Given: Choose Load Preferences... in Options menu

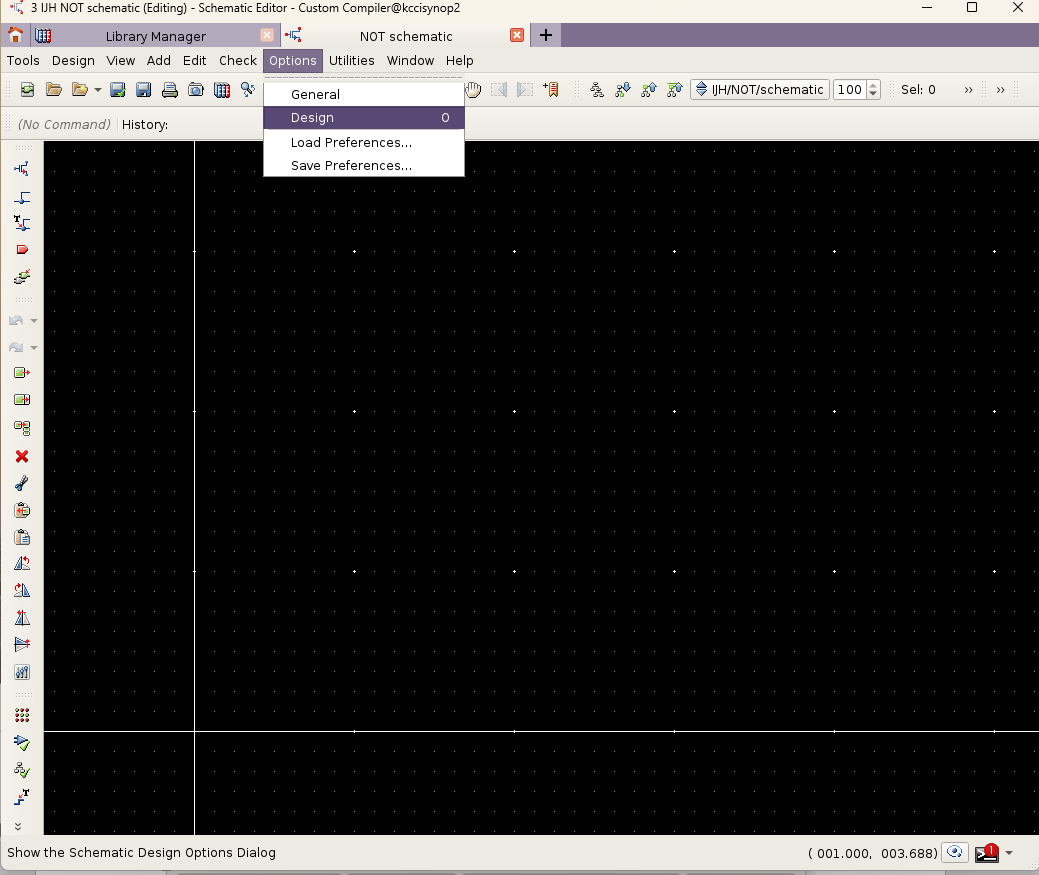Looking at the screenshot, I should 364,142.
